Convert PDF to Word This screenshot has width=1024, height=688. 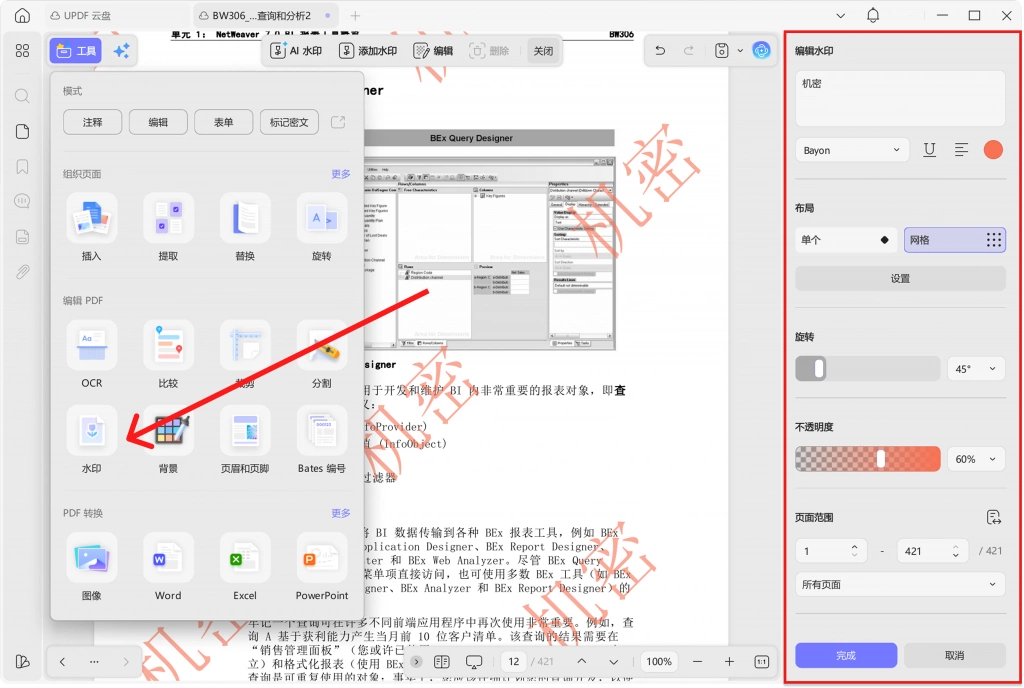coord(168,568)
